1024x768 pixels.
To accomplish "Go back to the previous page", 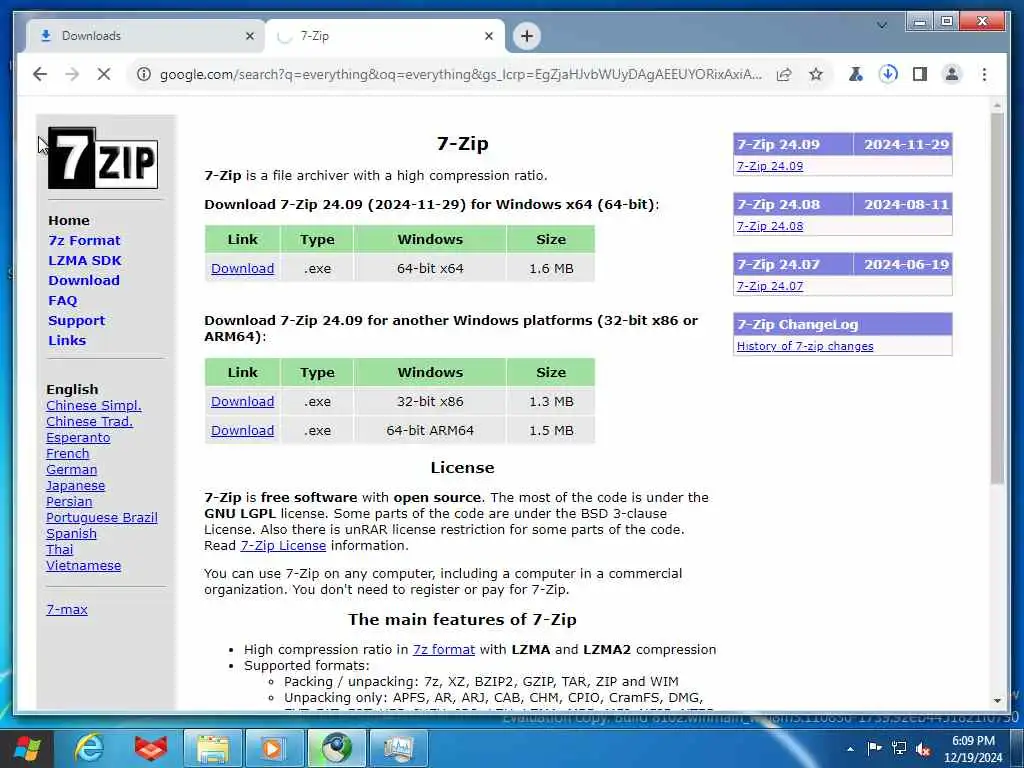I will (x=40, y=74).
